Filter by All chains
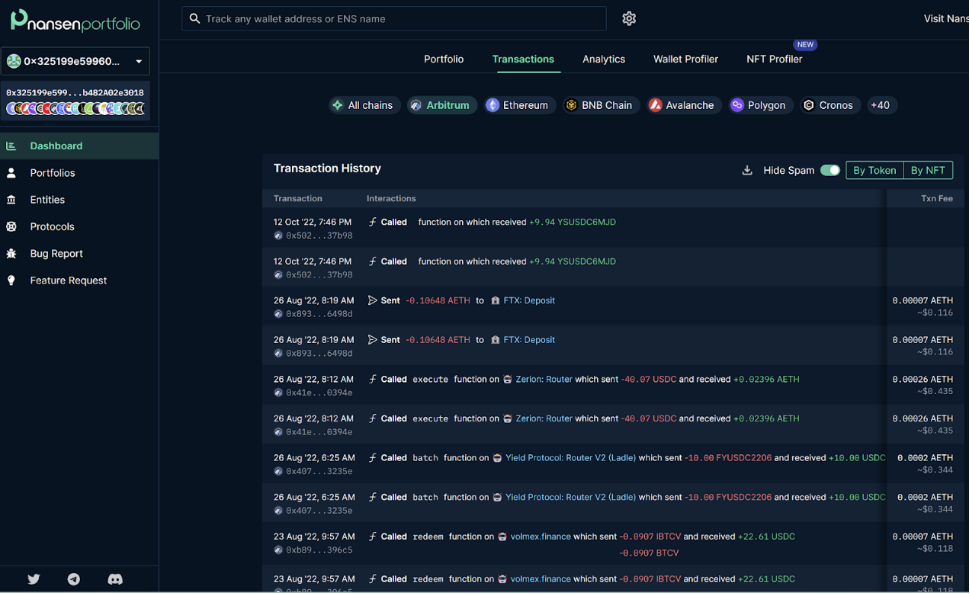The height and width of the screenshot is (594, 970). coord(364,105)
